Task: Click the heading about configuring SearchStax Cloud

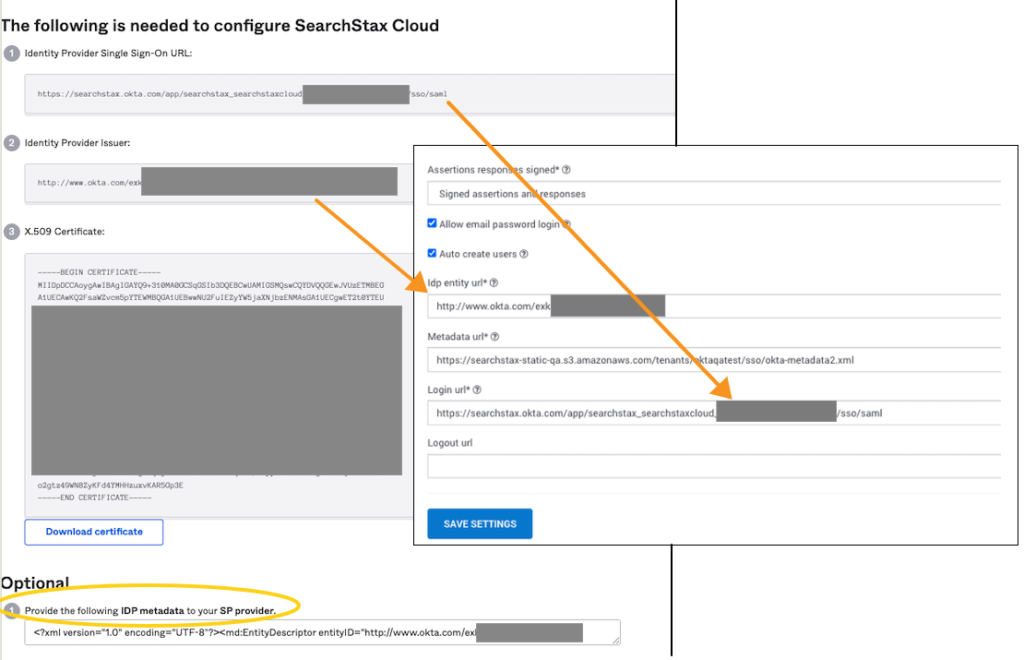Action: tap(220, 25)
